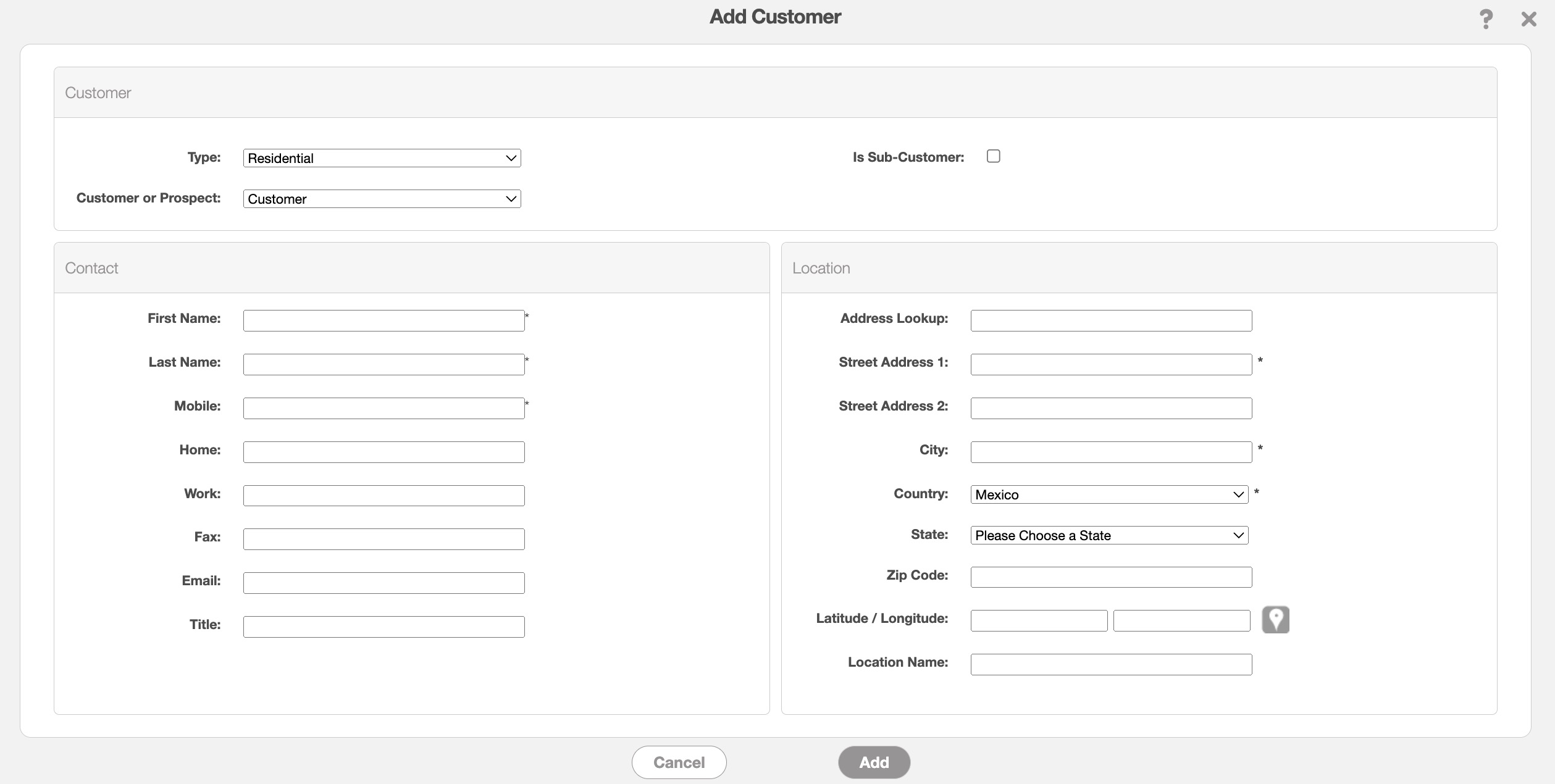Screen dimensions: 1555x784
Task: Select the Mobile phone input field
Action: click(384, 408)
